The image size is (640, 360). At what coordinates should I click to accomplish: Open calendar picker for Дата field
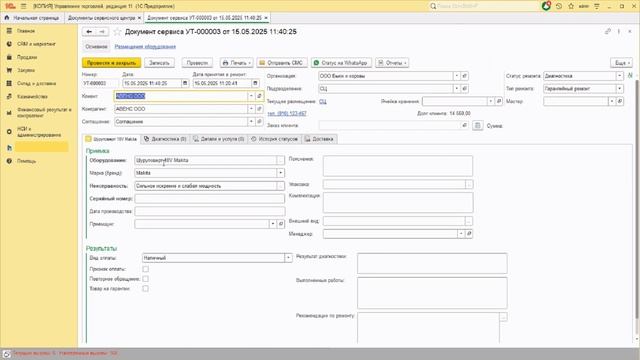point(185,83)
